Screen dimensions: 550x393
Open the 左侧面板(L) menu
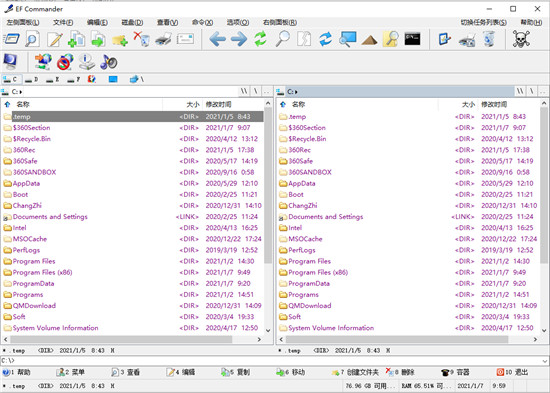point(23,22)
